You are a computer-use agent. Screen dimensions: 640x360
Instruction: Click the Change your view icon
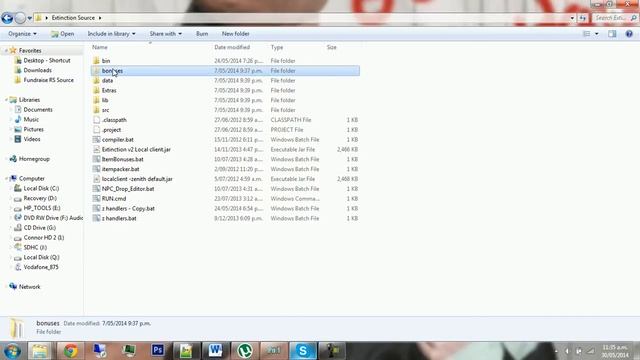pos(587,34)
